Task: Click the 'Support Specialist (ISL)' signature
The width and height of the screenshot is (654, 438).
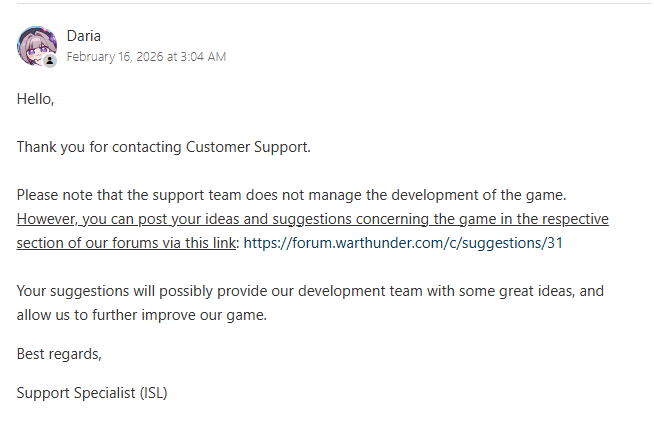Action: click(x=92, y=392)
